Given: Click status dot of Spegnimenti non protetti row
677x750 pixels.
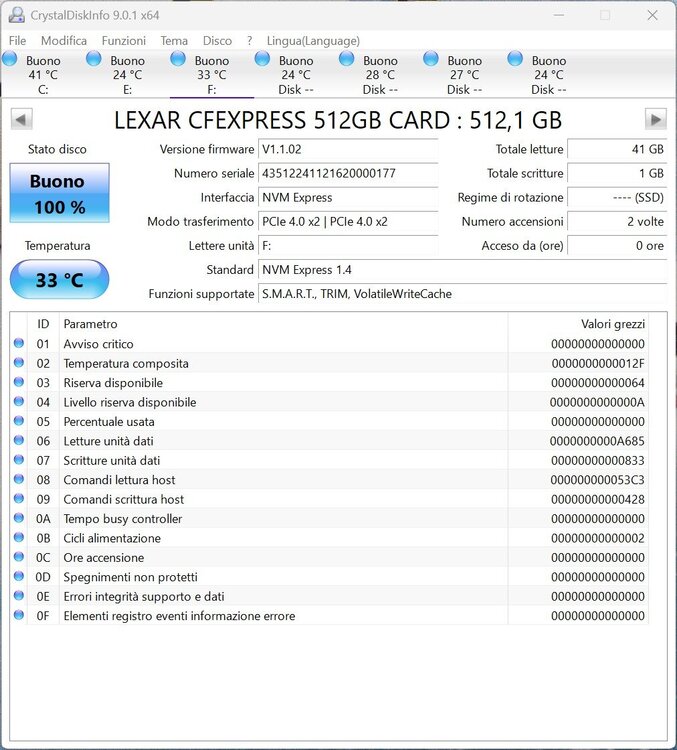Looking at the screenshot, I should pos(19,576).
